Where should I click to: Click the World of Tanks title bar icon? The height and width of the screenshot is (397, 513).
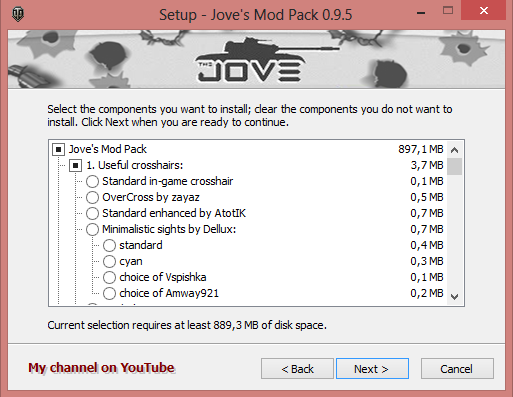[18, 14]
